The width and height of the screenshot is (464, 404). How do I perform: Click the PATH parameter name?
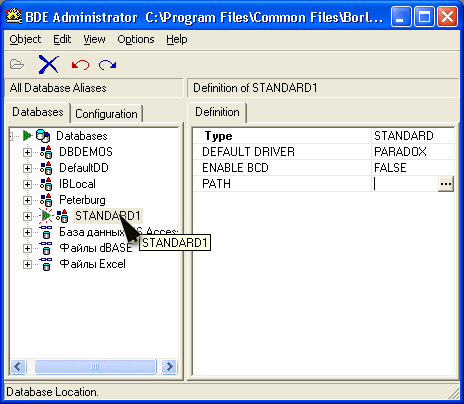(x=216, y=184)
